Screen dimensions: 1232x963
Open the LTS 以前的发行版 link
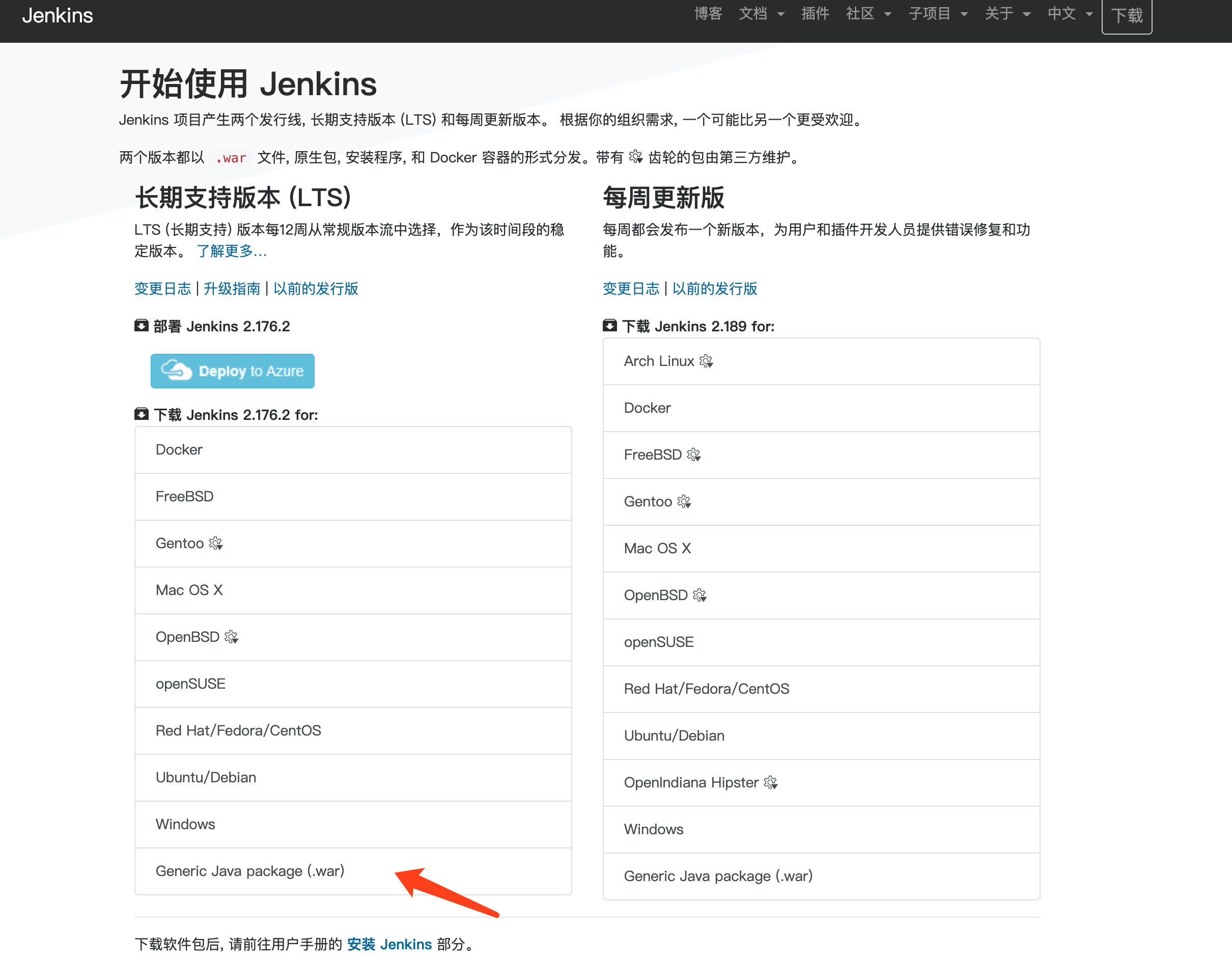pyautogui.click(x=316, y=288)
